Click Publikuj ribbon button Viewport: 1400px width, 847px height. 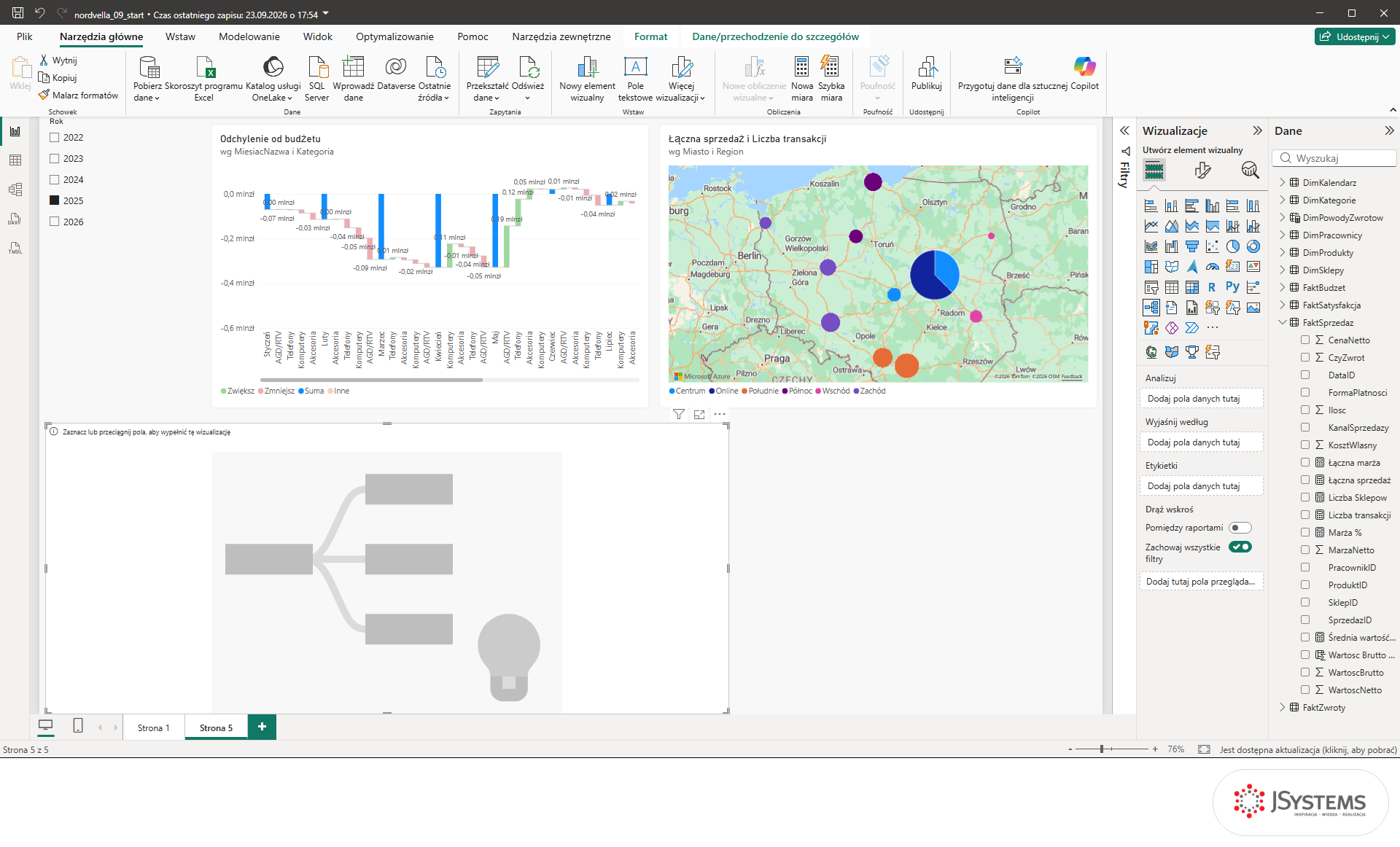(926, 75)
